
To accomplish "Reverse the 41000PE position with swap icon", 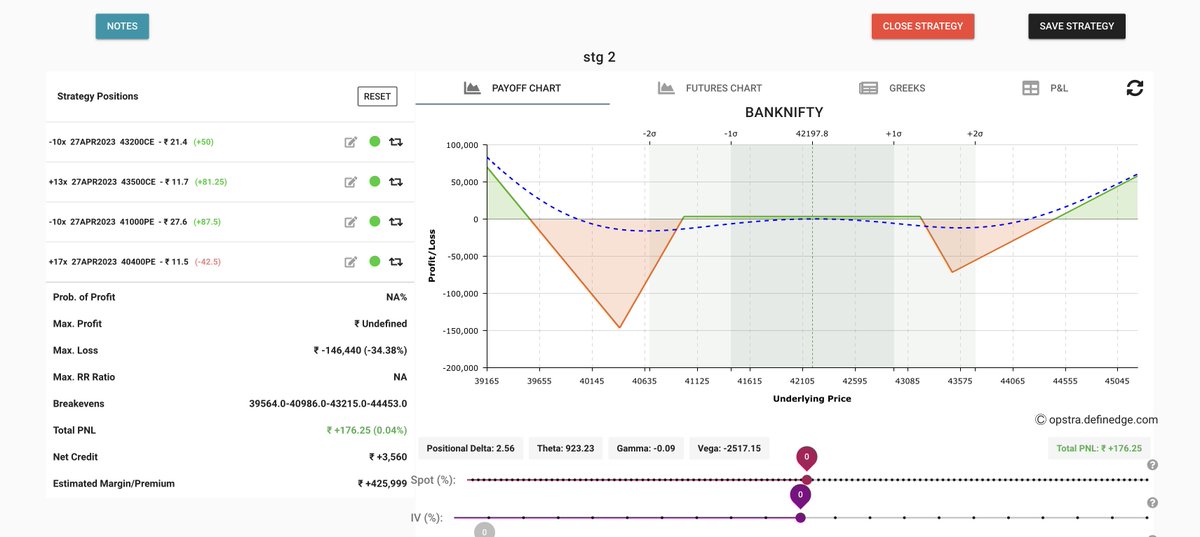I will click(x=396, y=222).
